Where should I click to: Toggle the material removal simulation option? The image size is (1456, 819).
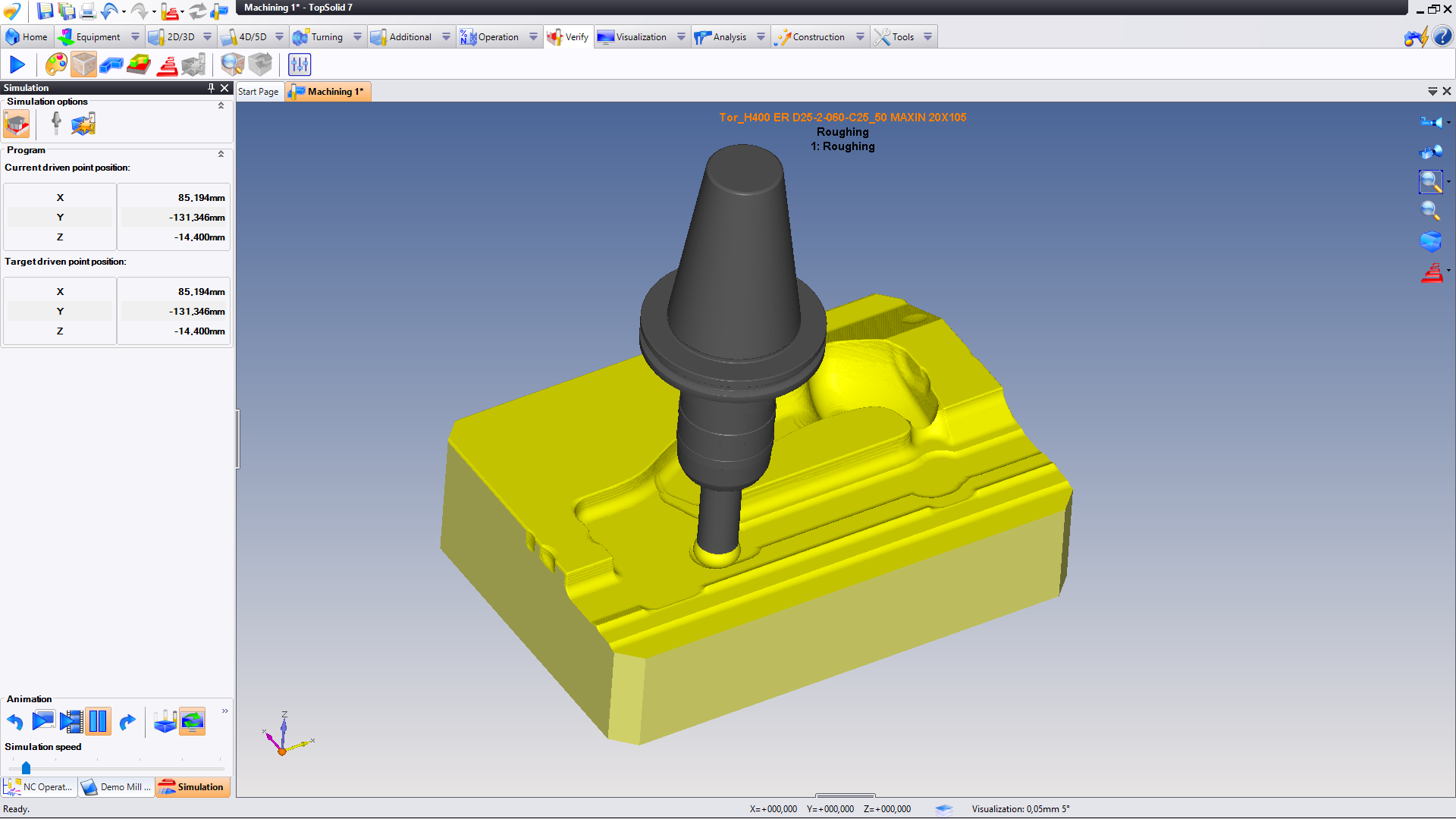pos(17,124)
